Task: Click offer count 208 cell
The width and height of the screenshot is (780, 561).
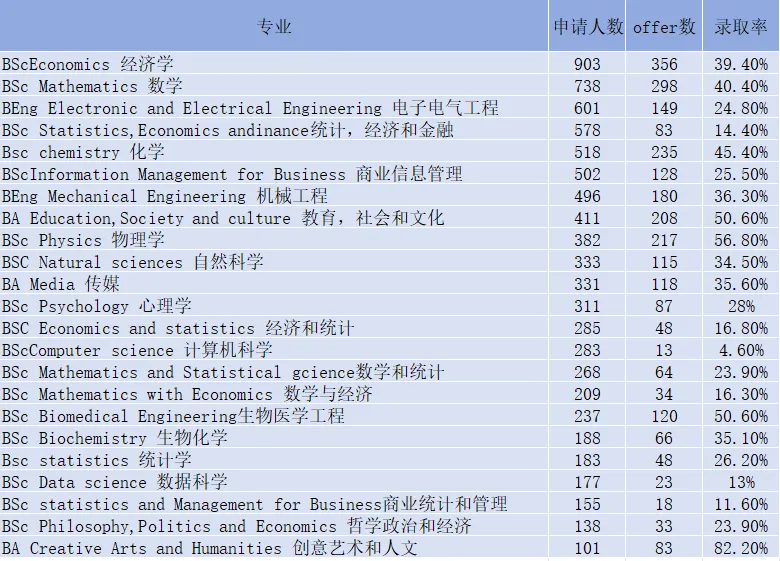Action: click(x=664, y=218)
